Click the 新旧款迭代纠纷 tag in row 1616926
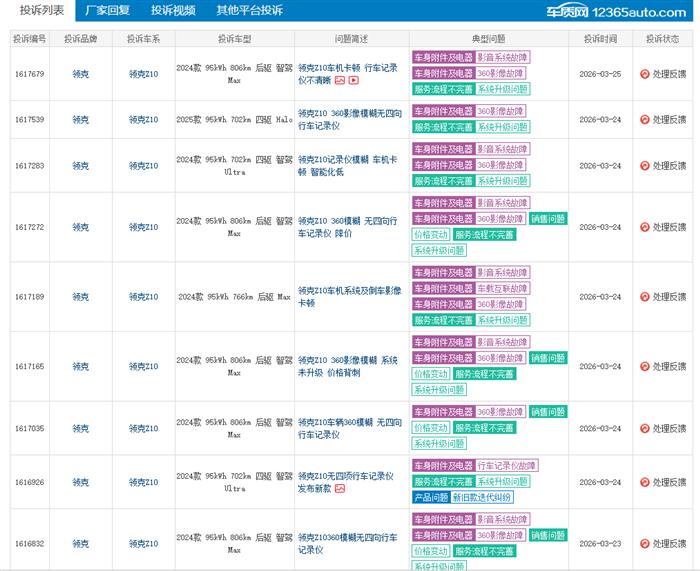This screenshot has height=571, width=700. tap(482, 497)
